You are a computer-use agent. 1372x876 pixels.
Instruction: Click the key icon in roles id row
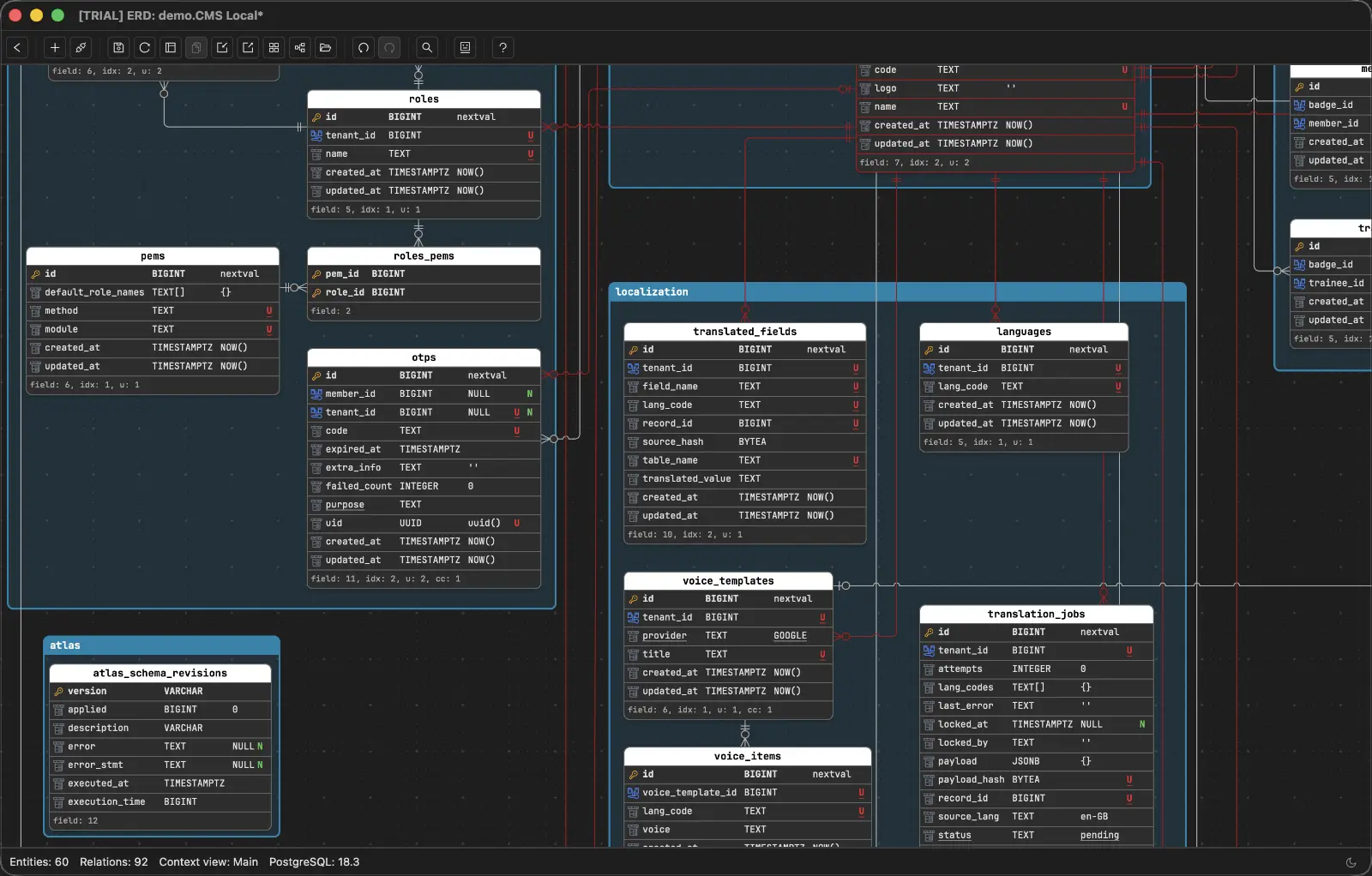(x=316, y=117)
